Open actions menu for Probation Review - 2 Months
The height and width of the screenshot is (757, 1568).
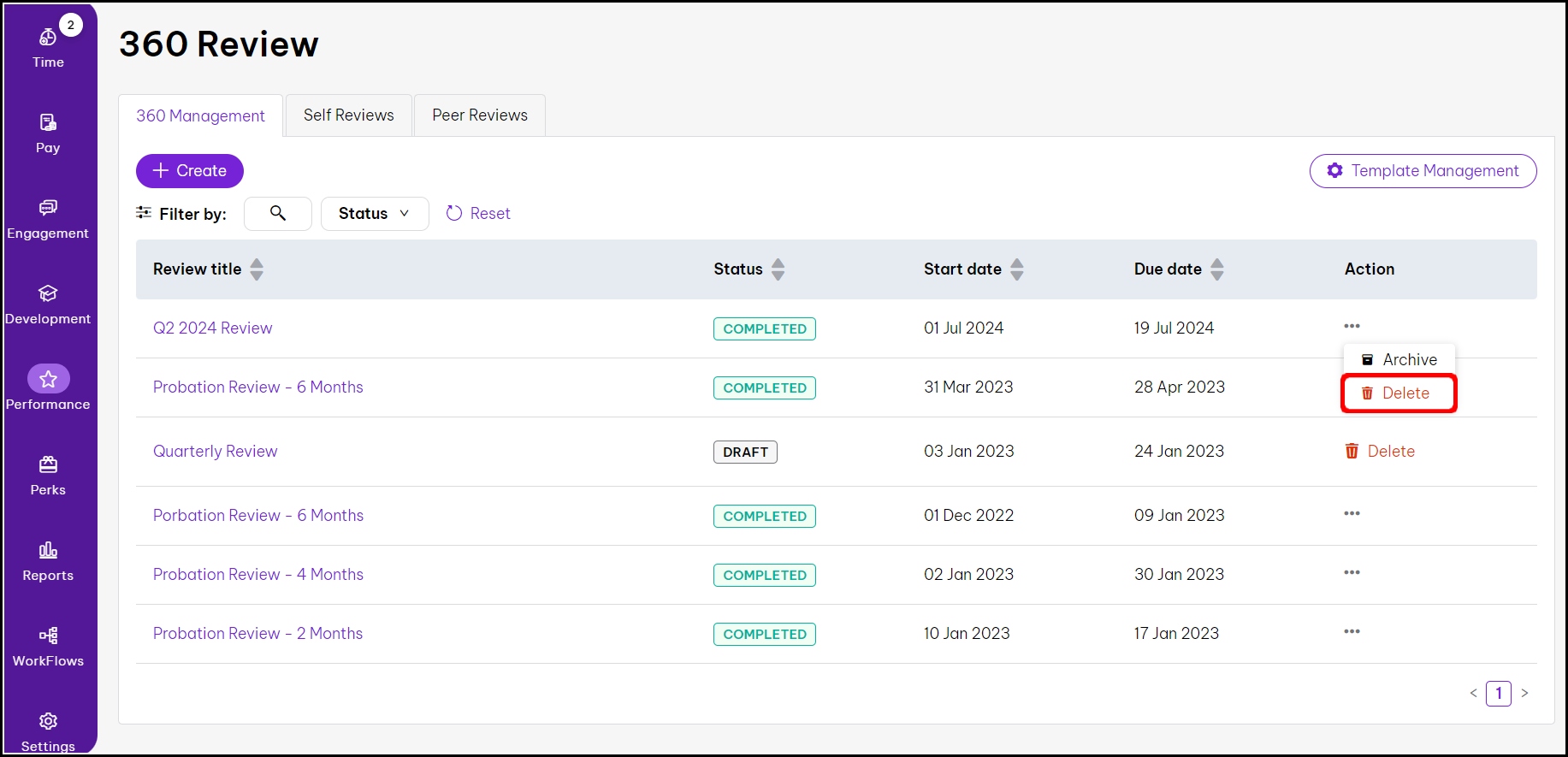(1352, 631)
